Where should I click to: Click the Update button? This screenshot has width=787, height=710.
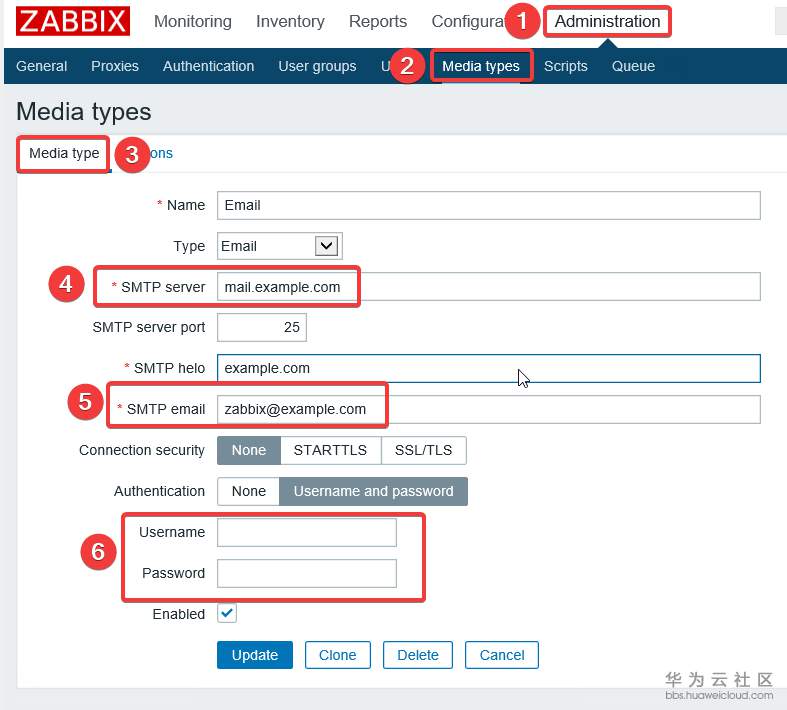[x=255, y=655]
